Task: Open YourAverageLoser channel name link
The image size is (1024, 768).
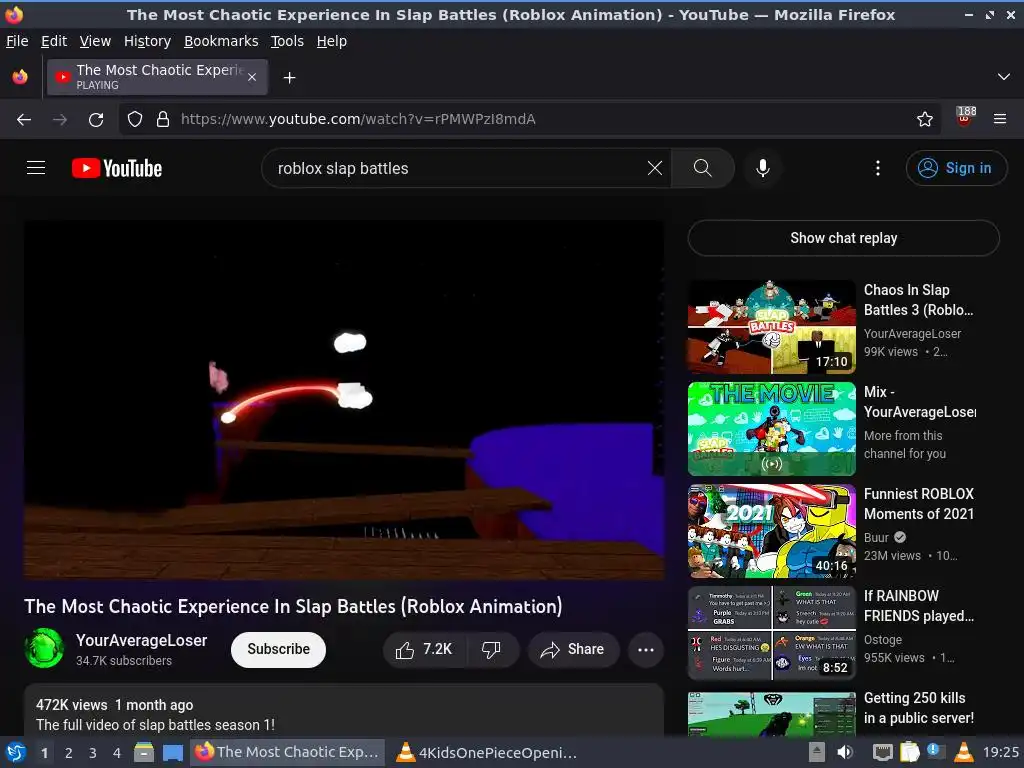Action: [142, 641]
